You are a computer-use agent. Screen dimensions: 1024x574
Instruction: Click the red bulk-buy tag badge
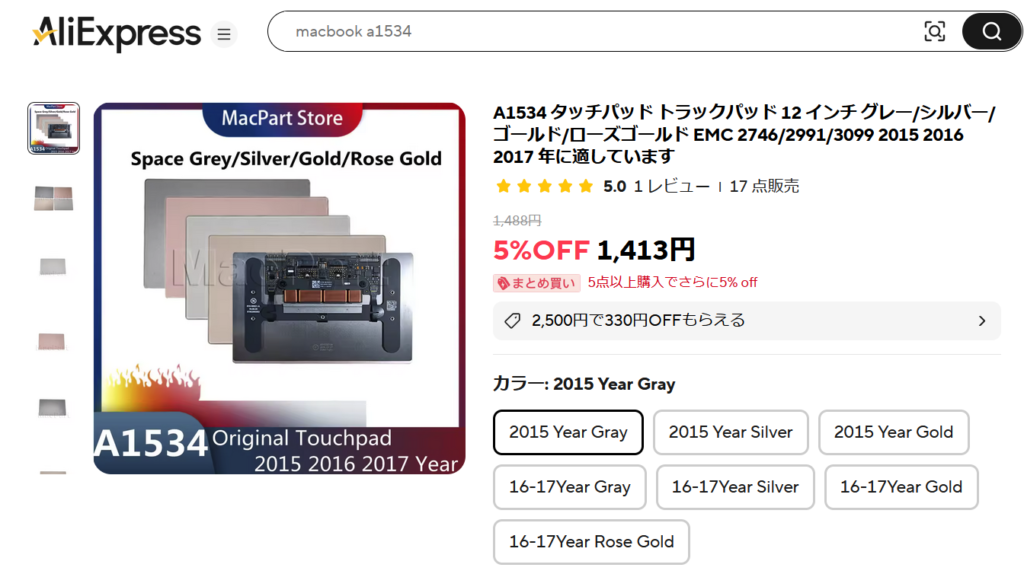[x=536, y=283]
